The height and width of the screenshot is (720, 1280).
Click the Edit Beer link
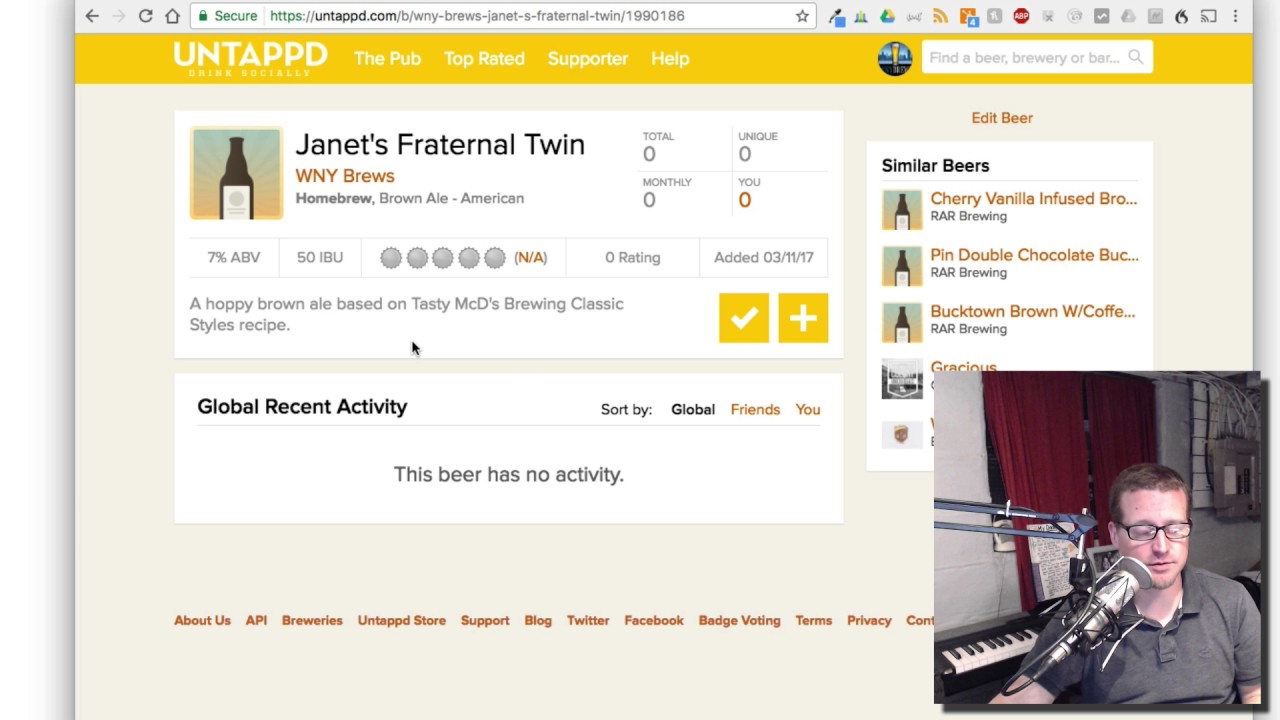[x=1002, y=118]
